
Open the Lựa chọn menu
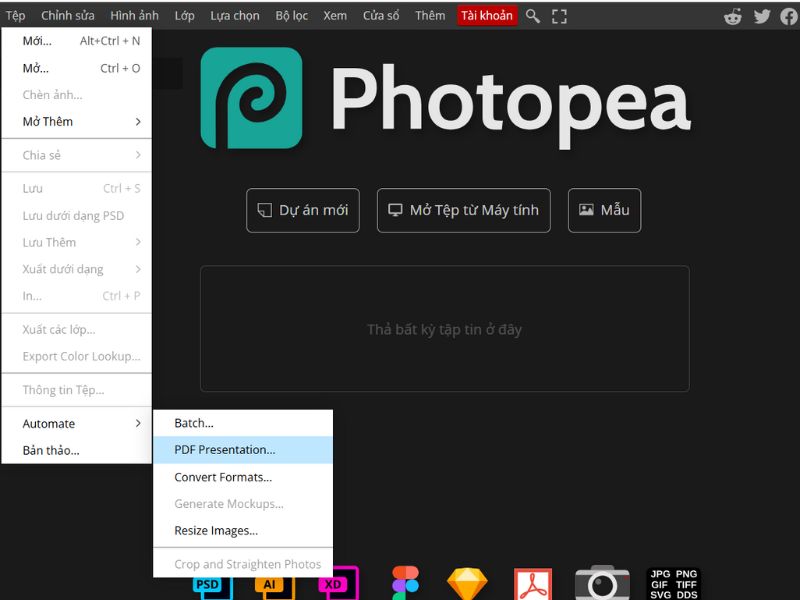235,16
